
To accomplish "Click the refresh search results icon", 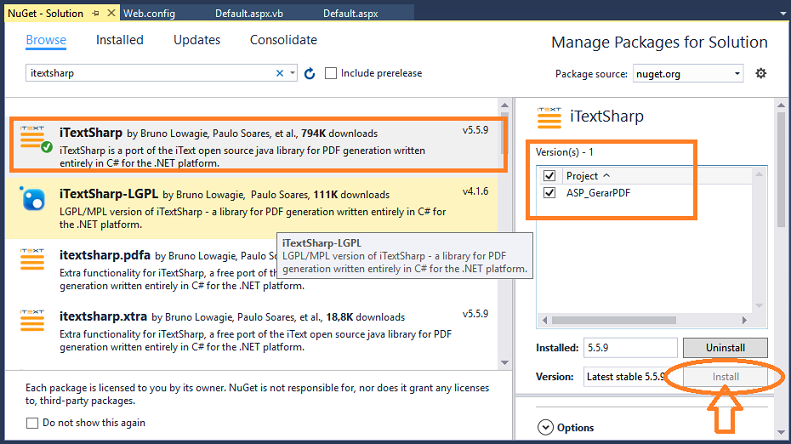I will pos(310,74).
